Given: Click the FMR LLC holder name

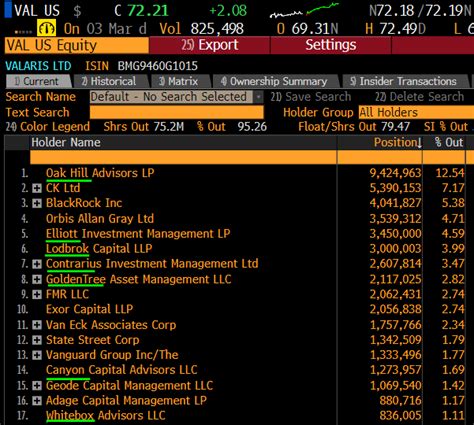Looking at the screenshot, I should click(x=67, y=295).
